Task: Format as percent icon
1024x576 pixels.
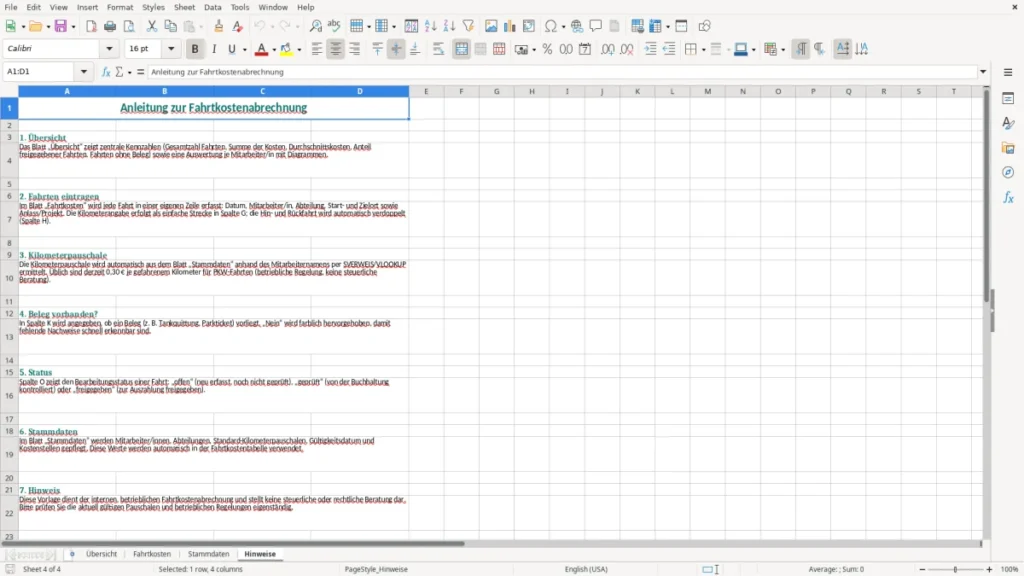Action: (x=547, y=49)
